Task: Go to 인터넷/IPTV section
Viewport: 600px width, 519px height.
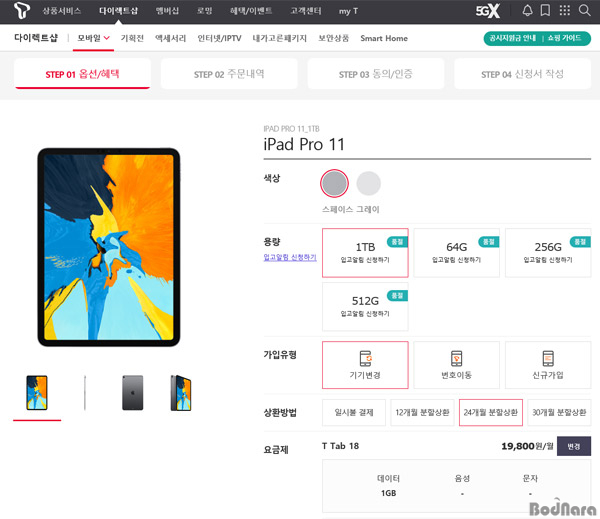Action: click(219, 38)
